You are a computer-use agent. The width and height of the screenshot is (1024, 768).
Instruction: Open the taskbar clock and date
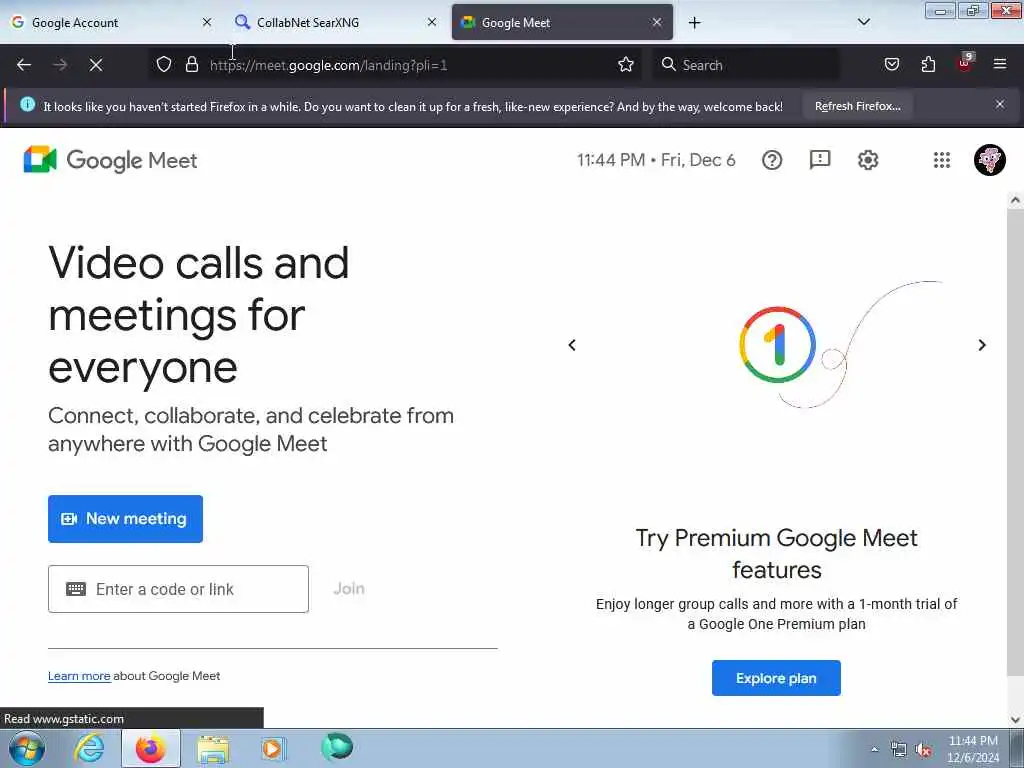pos(972,749)
